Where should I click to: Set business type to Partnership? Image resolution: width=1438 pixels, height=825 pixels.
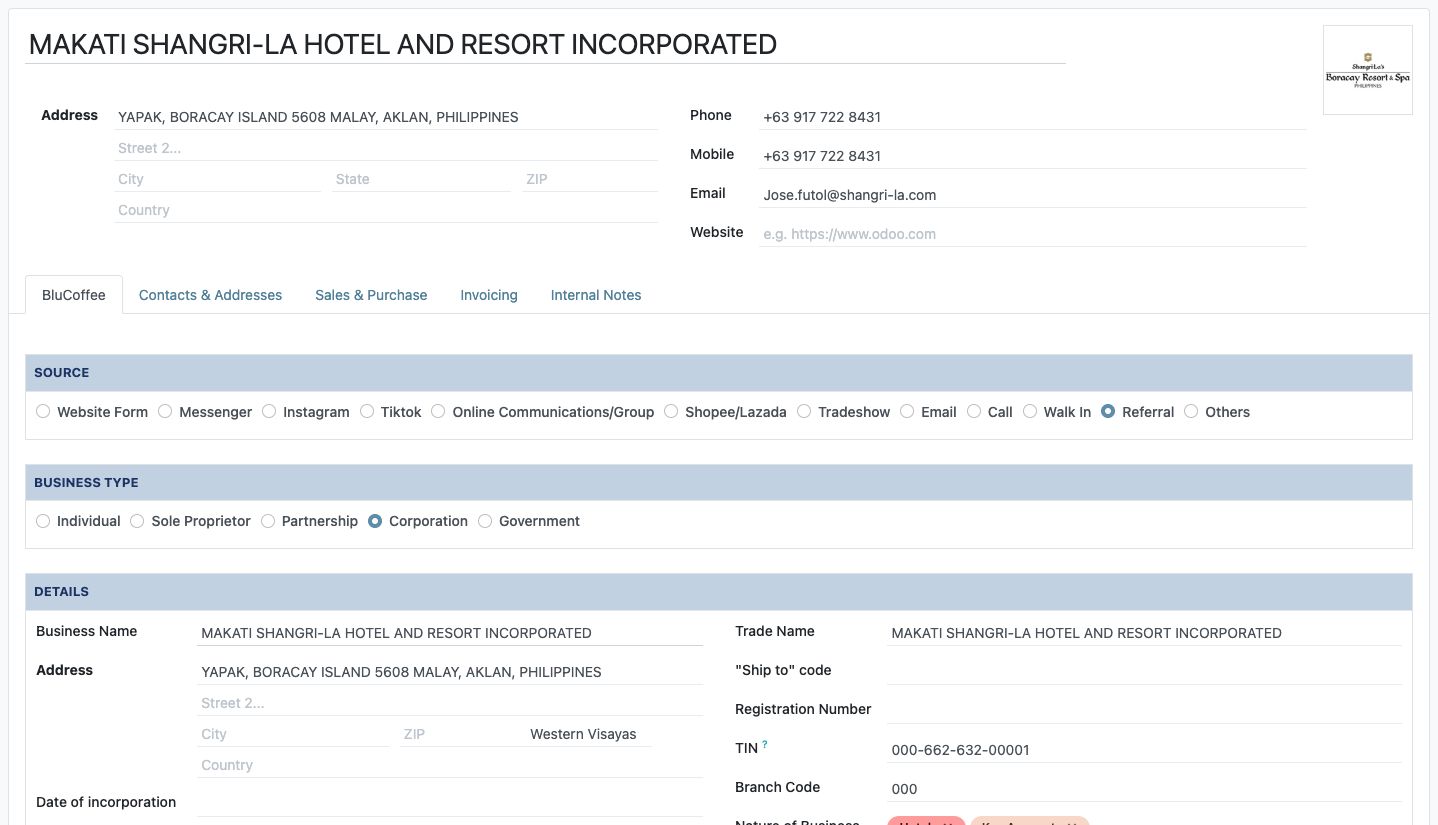268,521
